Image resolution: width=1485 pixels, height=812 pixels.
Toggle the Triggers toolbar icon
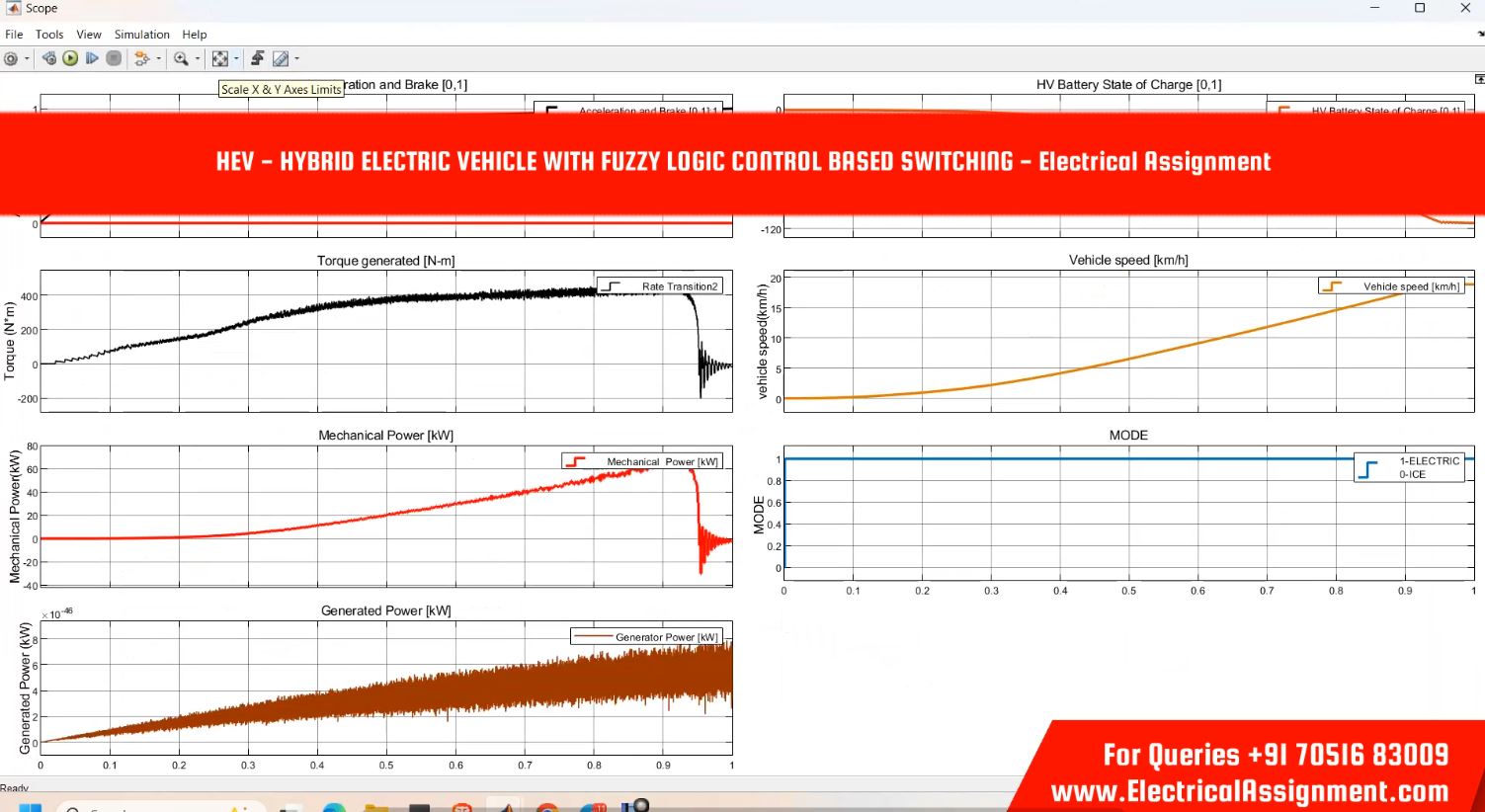[258, 59]
